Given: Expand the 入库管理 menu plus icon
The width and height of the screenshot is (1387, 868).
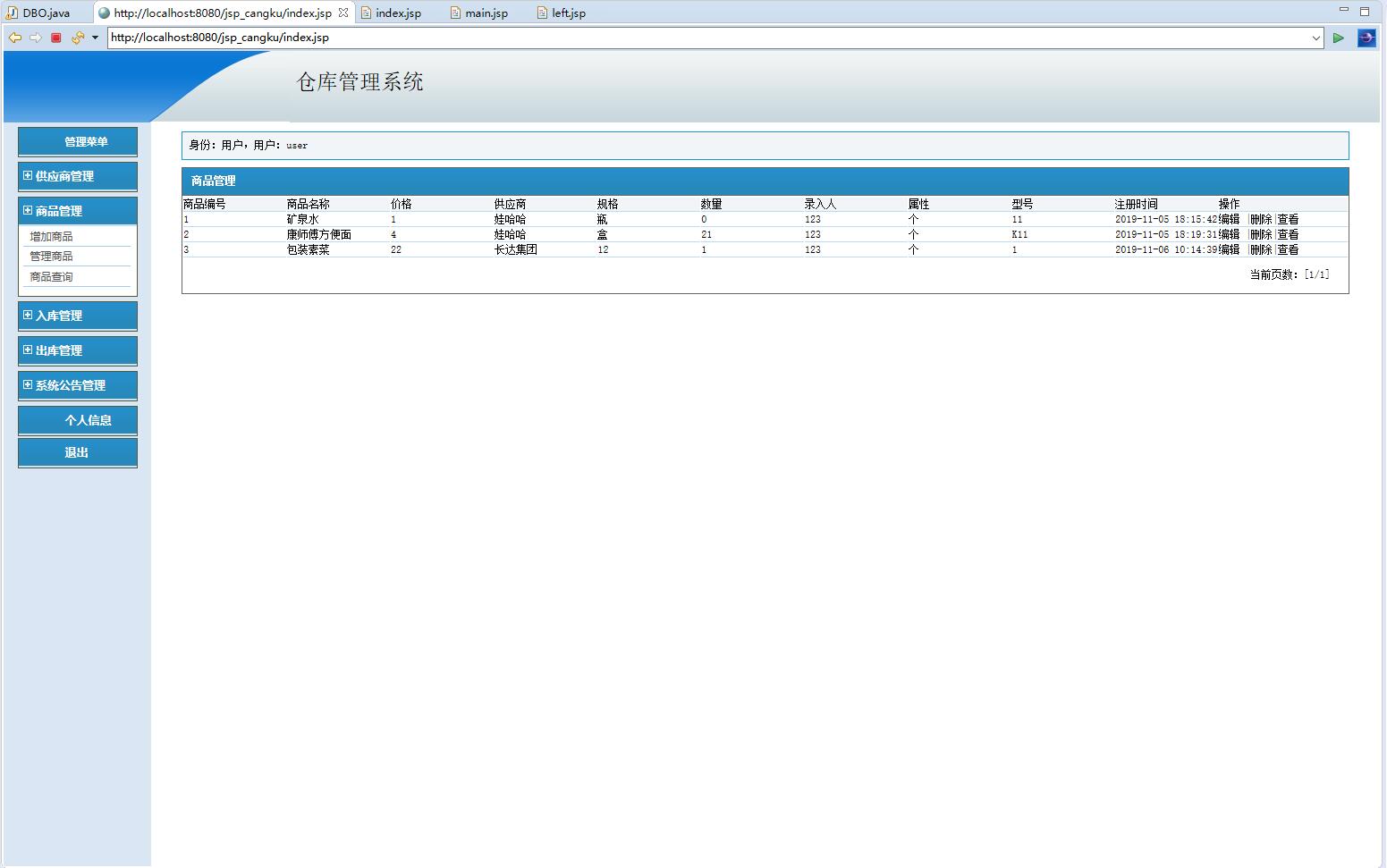Looking at the screenshot, I should pos(28,315).
